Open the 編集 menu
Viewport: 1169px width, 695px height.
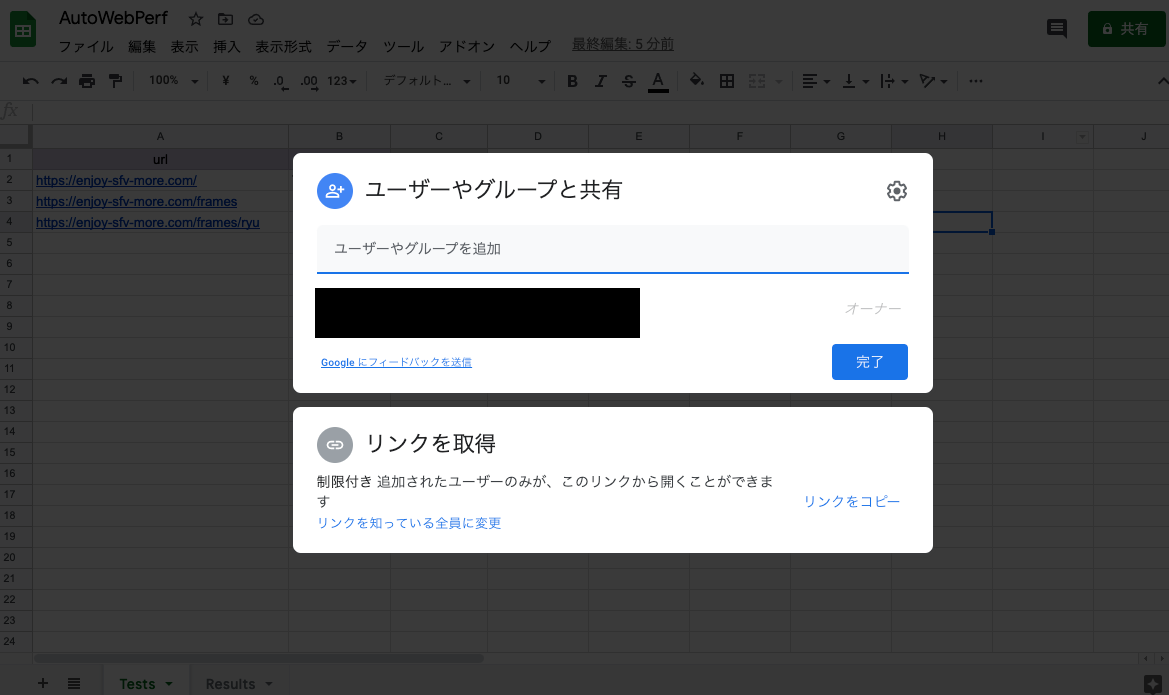(142, 46)
